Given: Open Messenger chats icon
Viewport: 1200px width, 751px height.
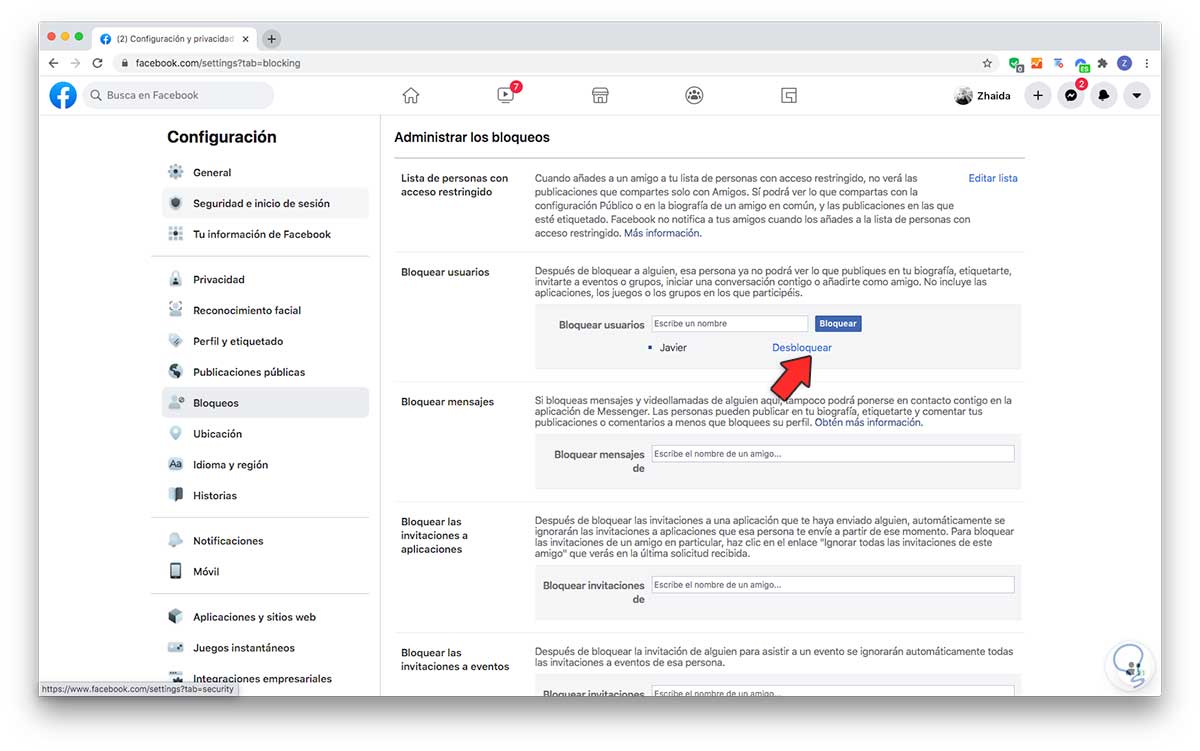Looking at the screenshot, I should [1070, 95].
